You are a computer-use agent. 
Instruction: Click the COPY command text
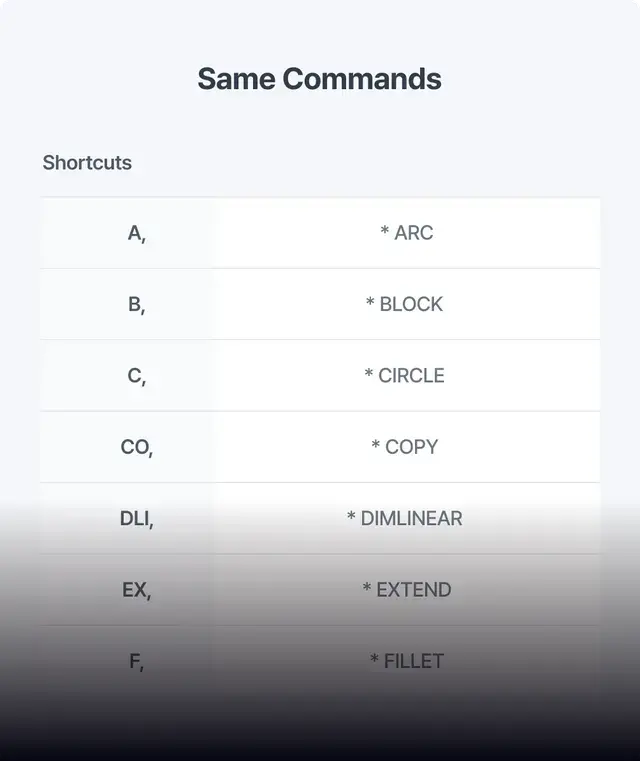tap(412, 447)
